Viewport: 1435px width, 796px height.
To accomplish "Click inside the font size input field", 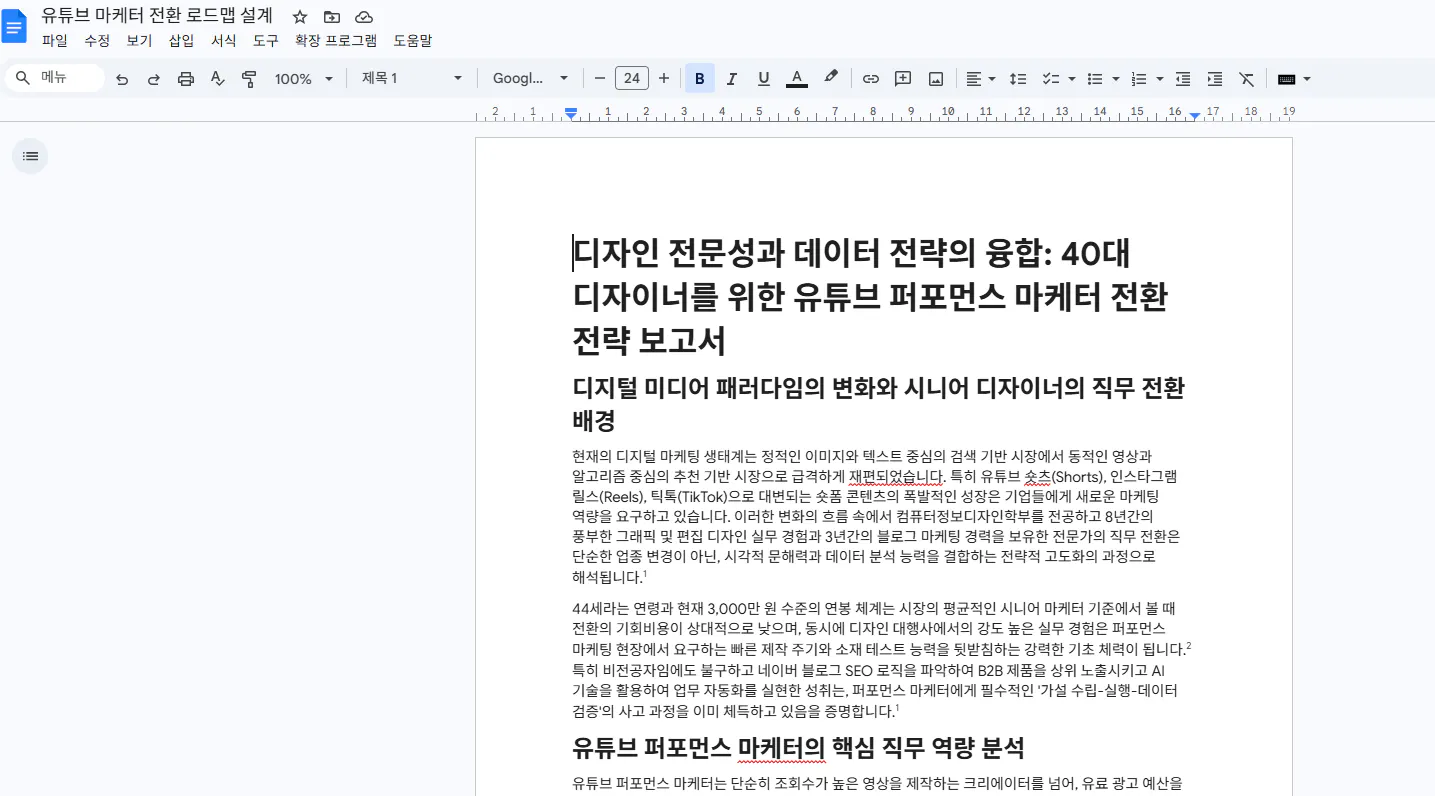I will point(631,77).
